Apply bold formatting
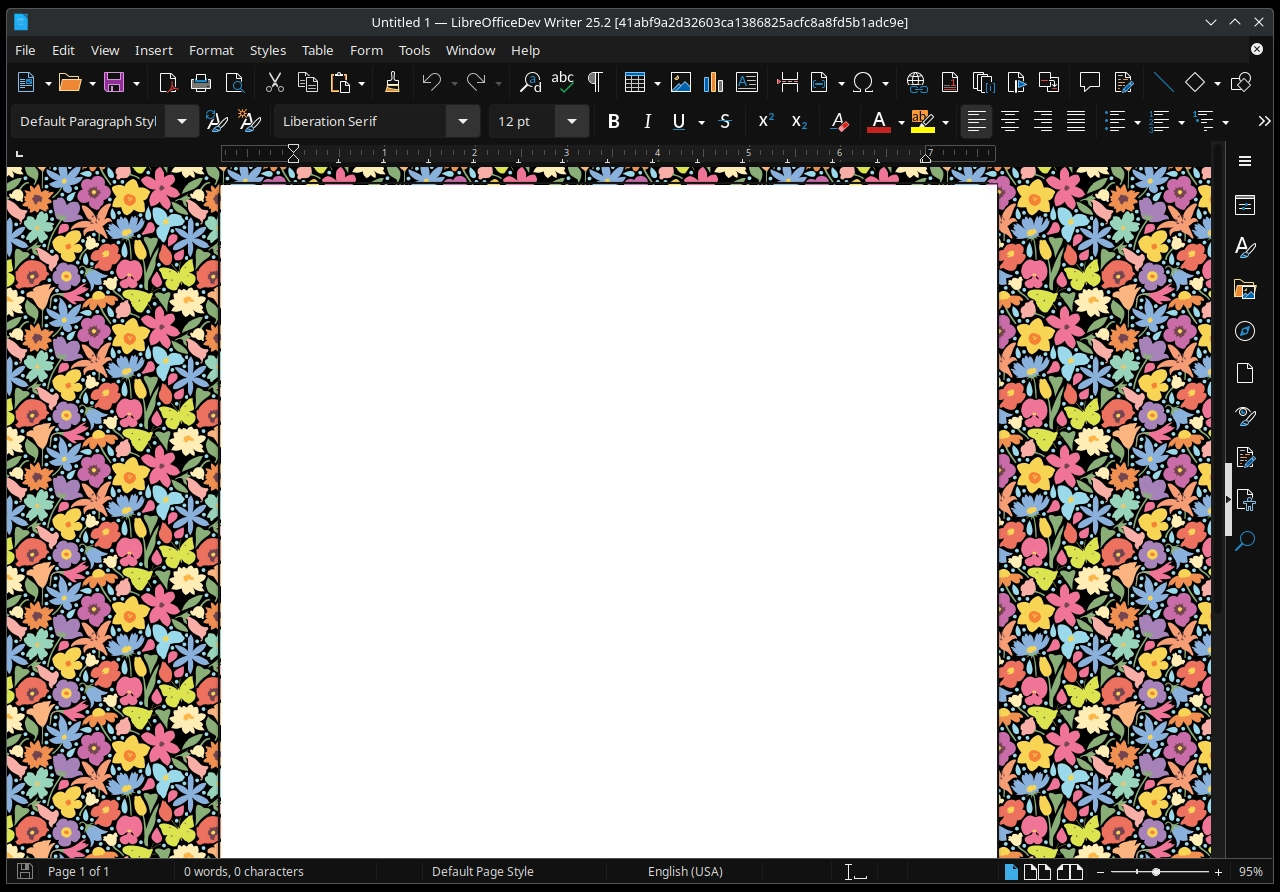The image size is (1280, 892). pyautogui.click(x=614, y=121)
